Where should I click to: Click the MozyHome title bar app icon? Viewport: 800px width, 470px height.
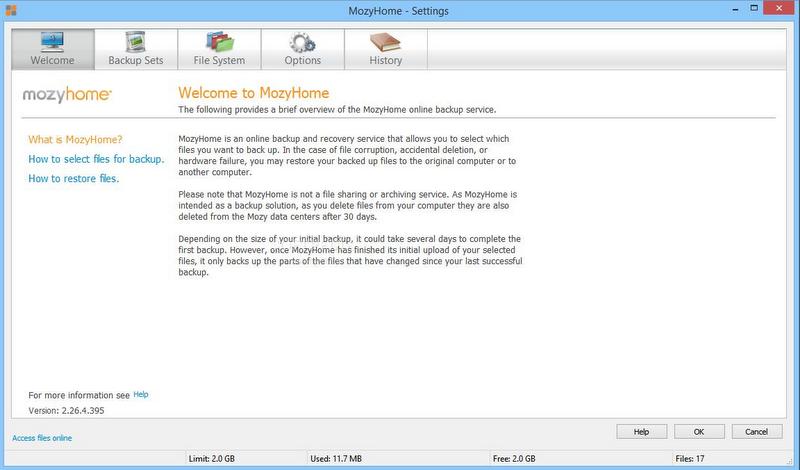click(11, 10)
